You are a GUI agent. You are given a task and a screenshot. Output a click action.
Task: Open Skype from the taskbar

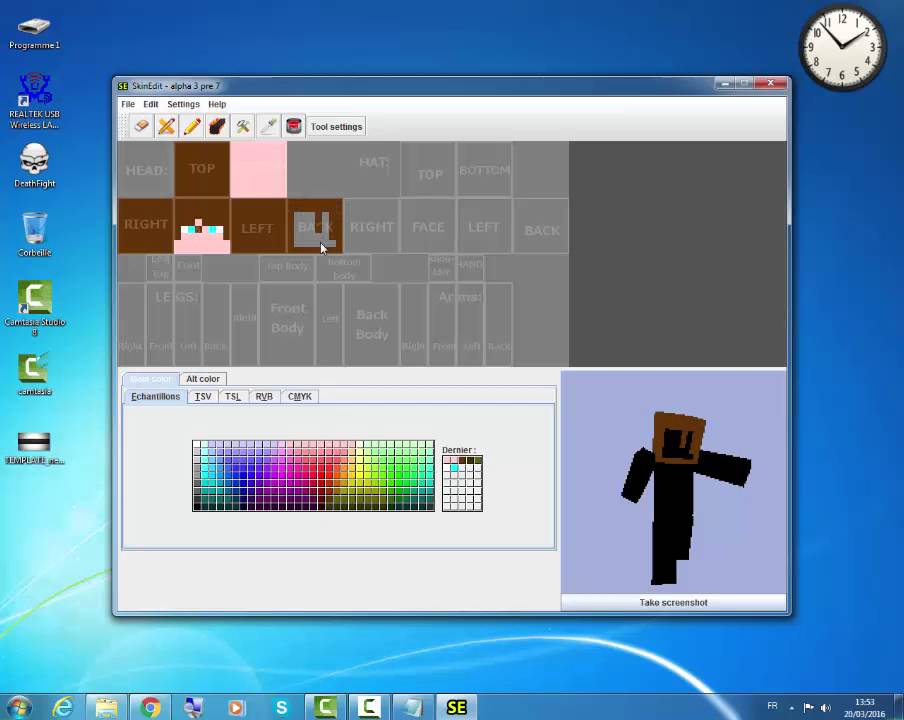click(281, 707)
